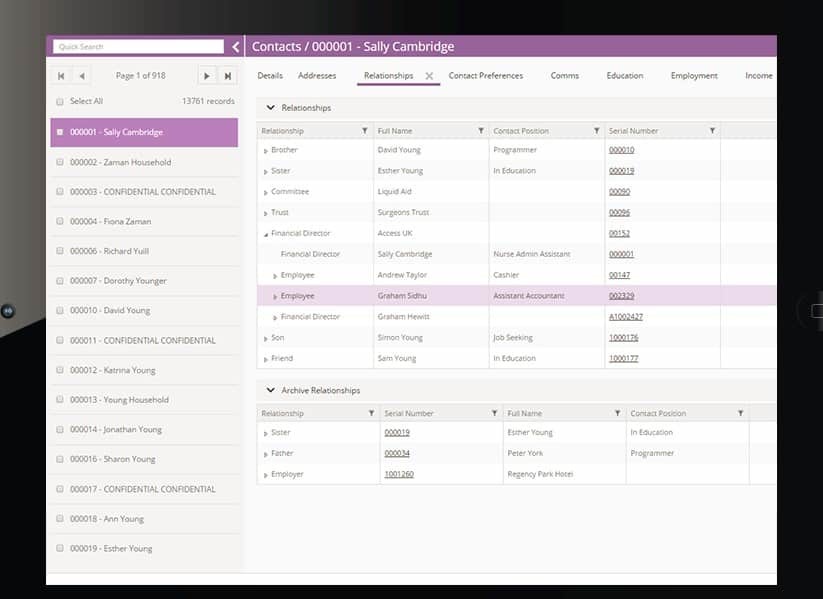Filter the Serial Number column in Archive Relationships

click(x=494, y=413)
